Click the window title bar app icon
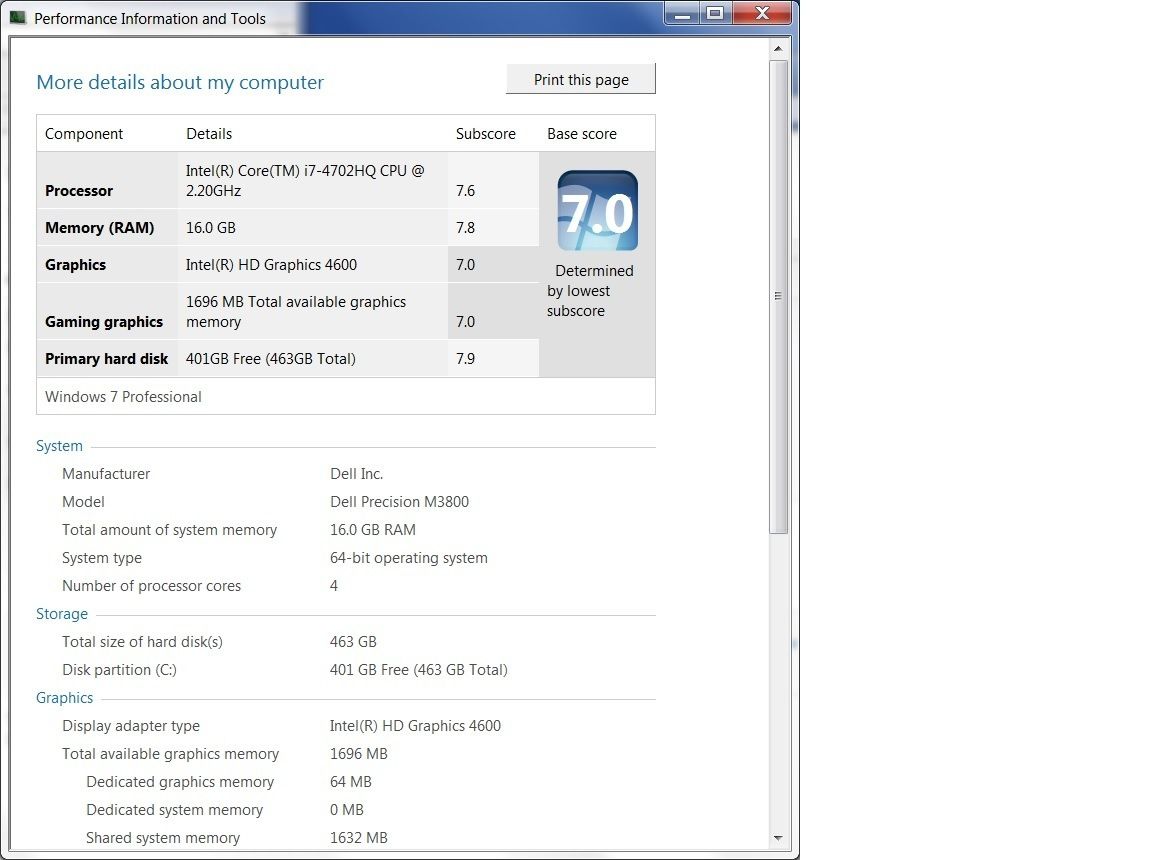The width and height of the screenshot is (1152, 860). click(18, 18)
